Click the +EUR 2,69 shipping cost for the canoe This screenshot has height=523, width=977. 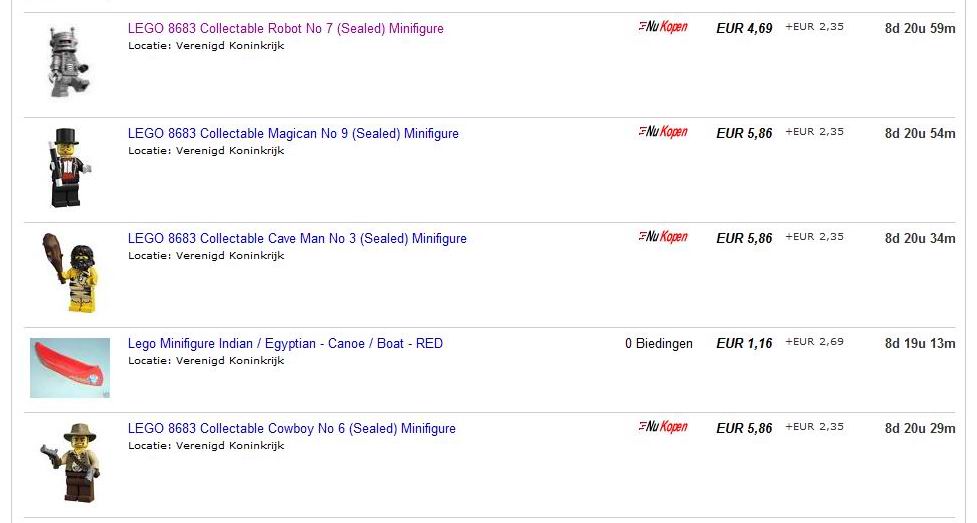(x=814, y=342)
